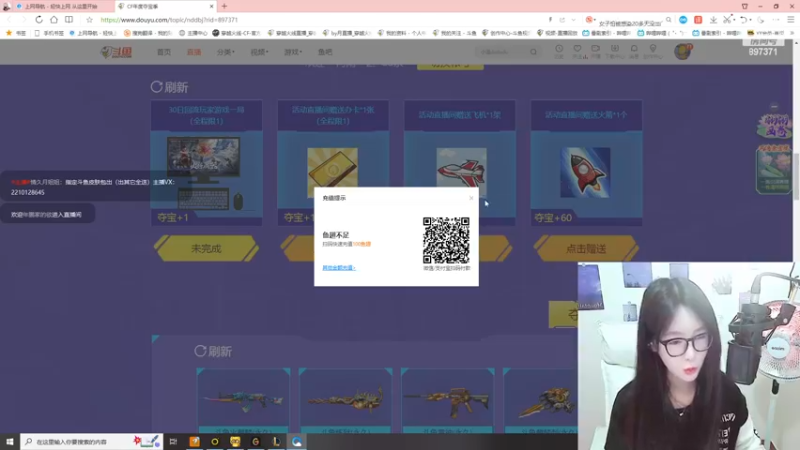Click the Douyu search magnifier icon
800x450 pixels.
[533, 52]
